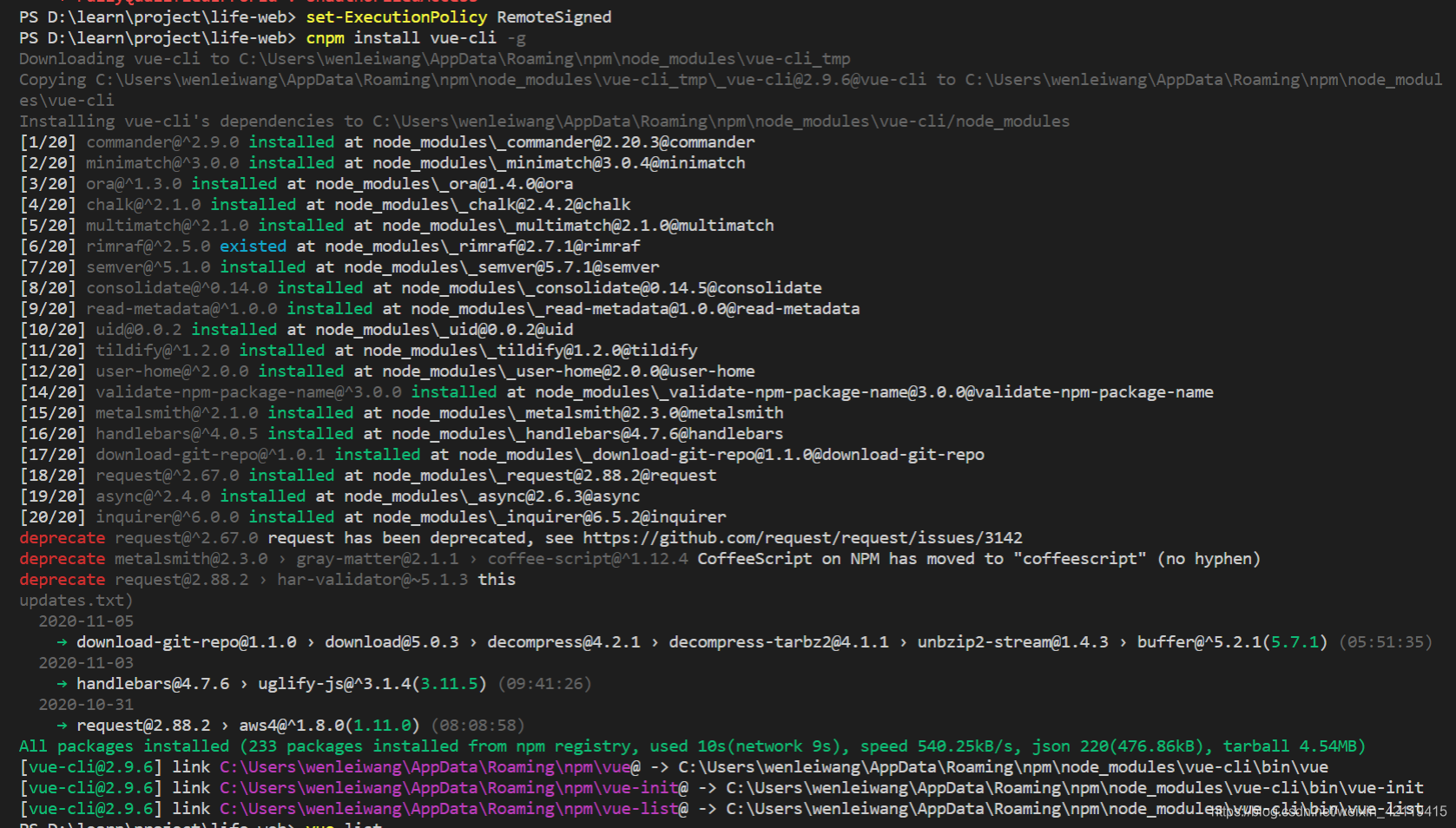Click the '2020-11-03' date entry
The width and height of the screenshot is (1456, 828).
tap(86, 663)
